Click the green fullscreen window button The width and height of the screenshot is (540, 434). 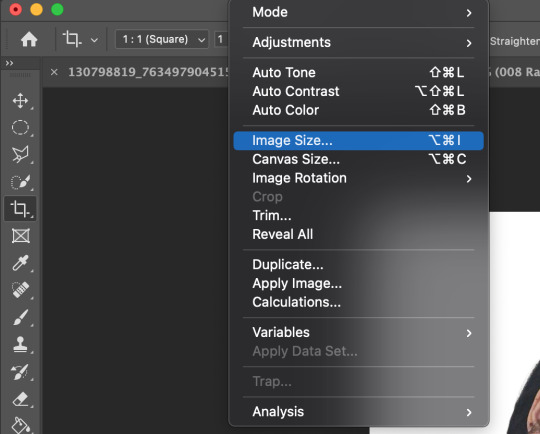pos(57,9)
